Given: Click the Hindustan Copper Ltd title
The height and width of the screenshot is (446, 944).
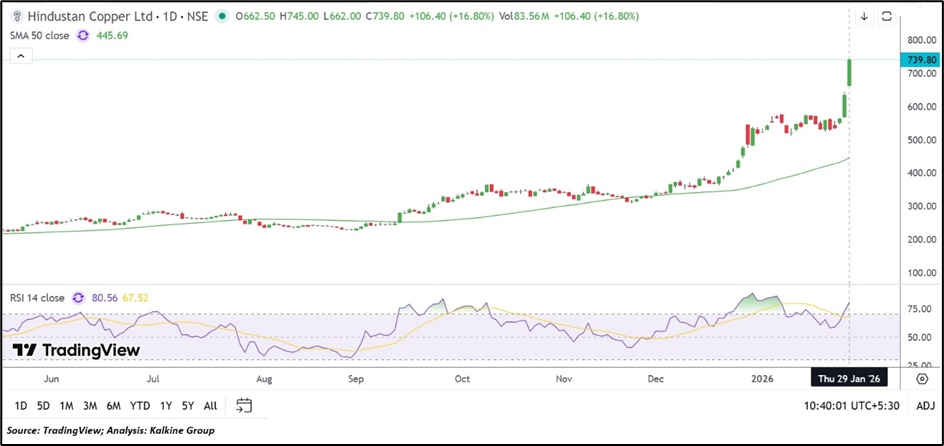Looking at the screenshot, I should click(x=70, y=16).
